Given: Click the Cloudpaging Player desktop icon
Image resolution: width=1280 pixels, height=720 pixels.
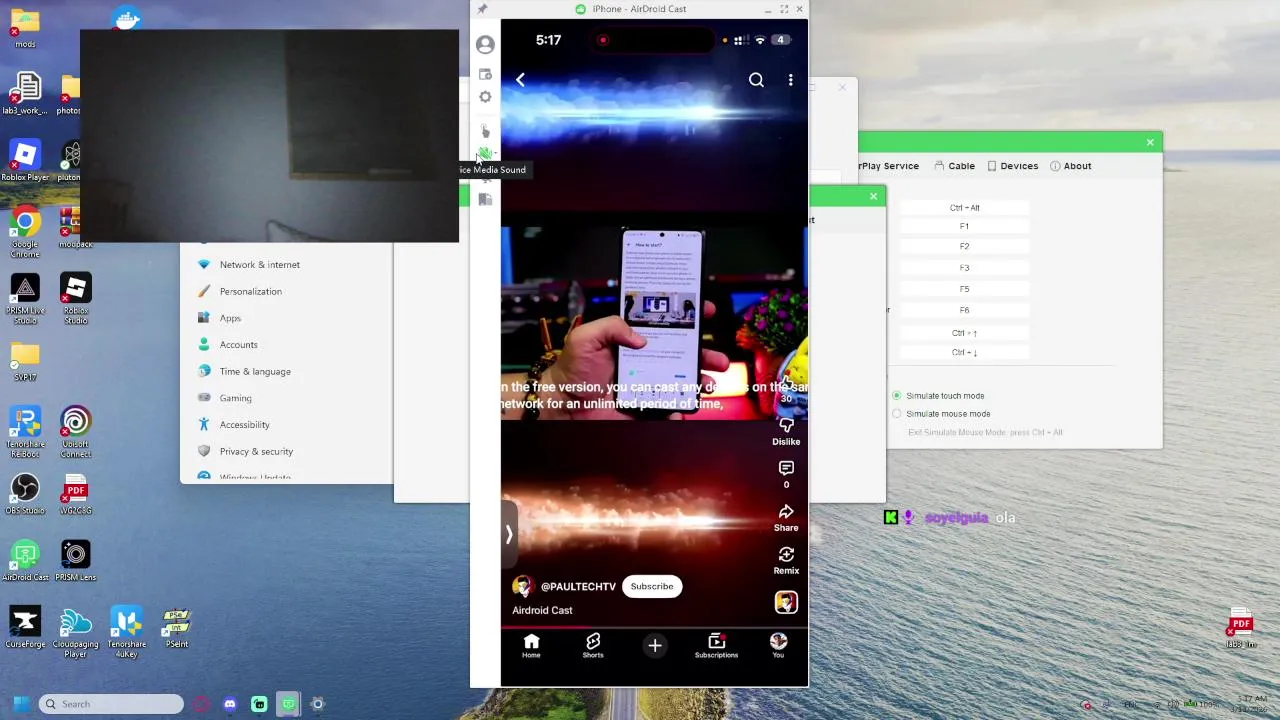Looking at the screenshot, I should coord(75,633).
